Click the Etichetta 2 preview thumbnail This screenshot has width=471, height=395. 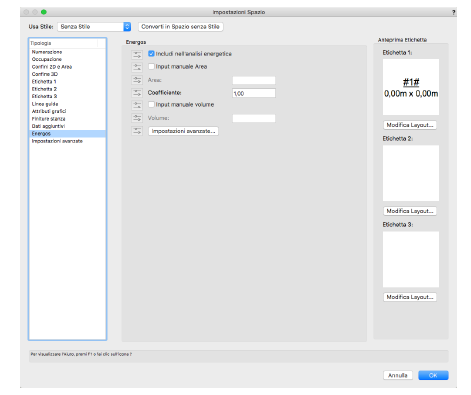pos(411,173)
